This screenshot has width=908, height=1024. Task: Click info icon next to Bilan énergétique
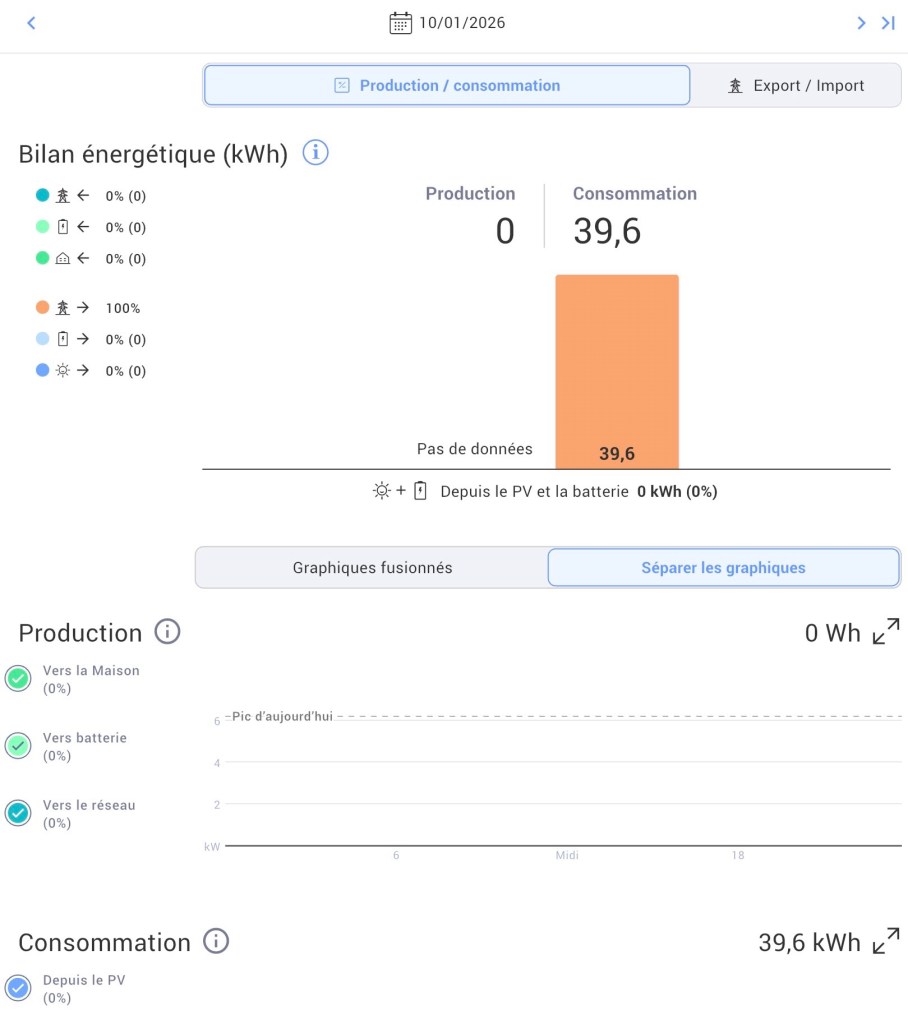pos(315,153)
